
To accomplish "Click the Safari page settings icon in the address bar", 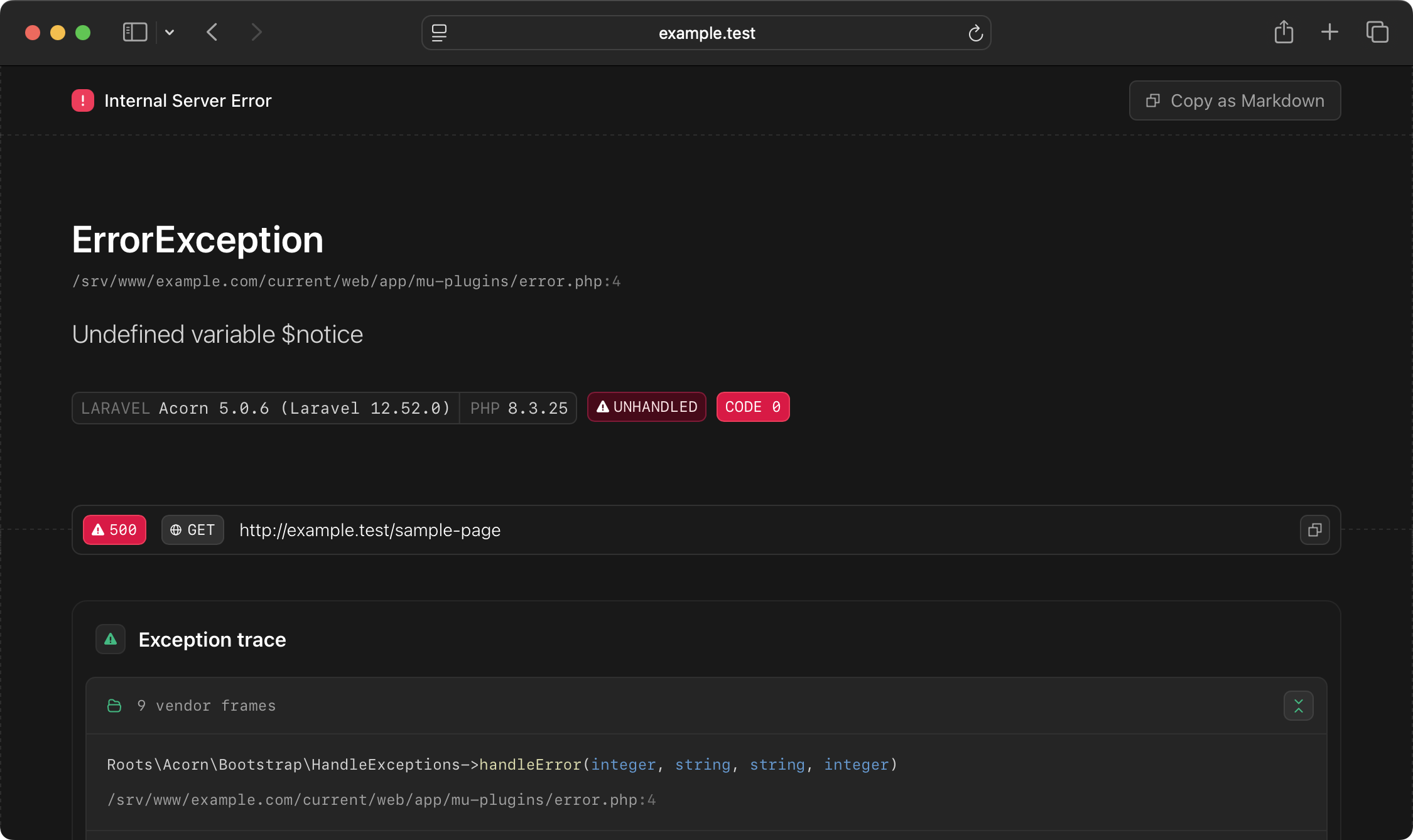I will coord(439,33).
